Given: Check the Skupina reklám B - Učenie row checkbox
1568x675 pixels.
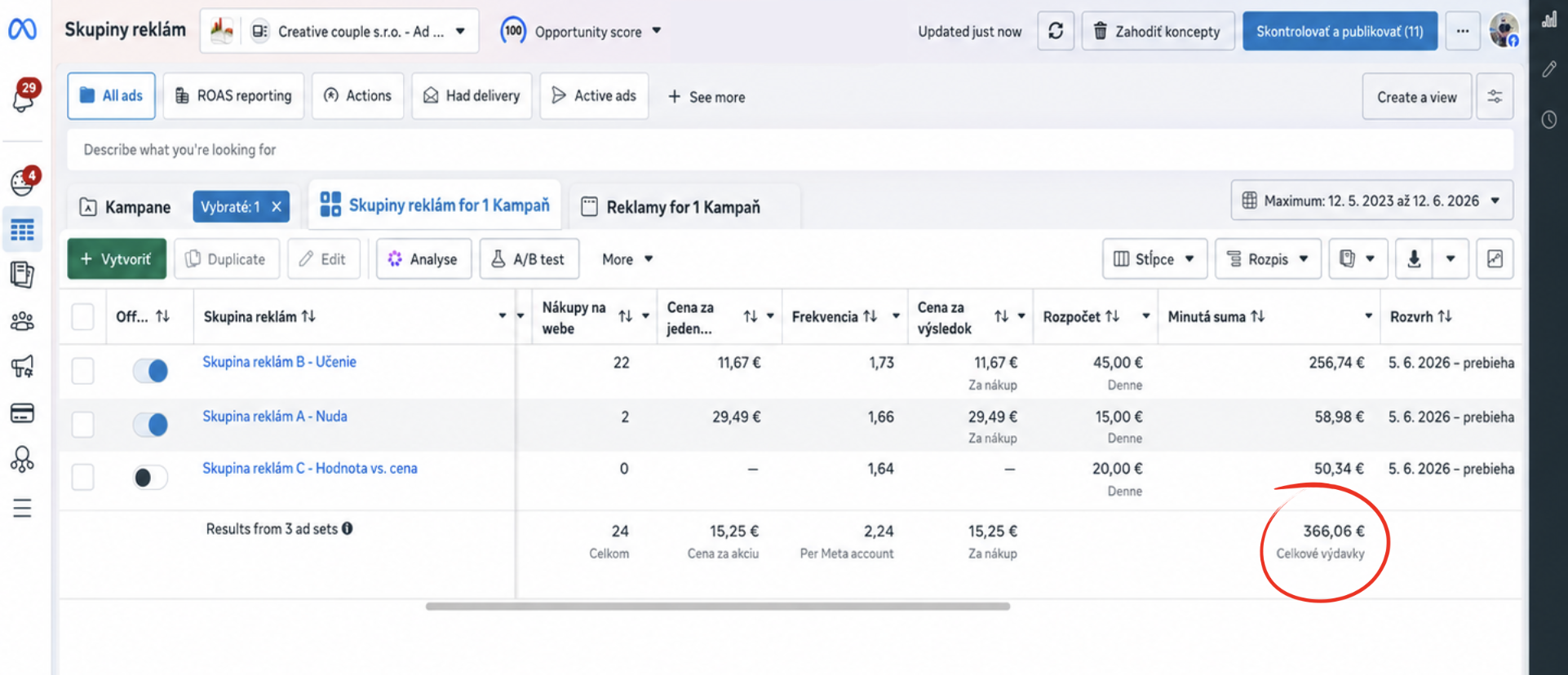Looking at the screenshot, I should pyautogui.click(x=82, y=371).
